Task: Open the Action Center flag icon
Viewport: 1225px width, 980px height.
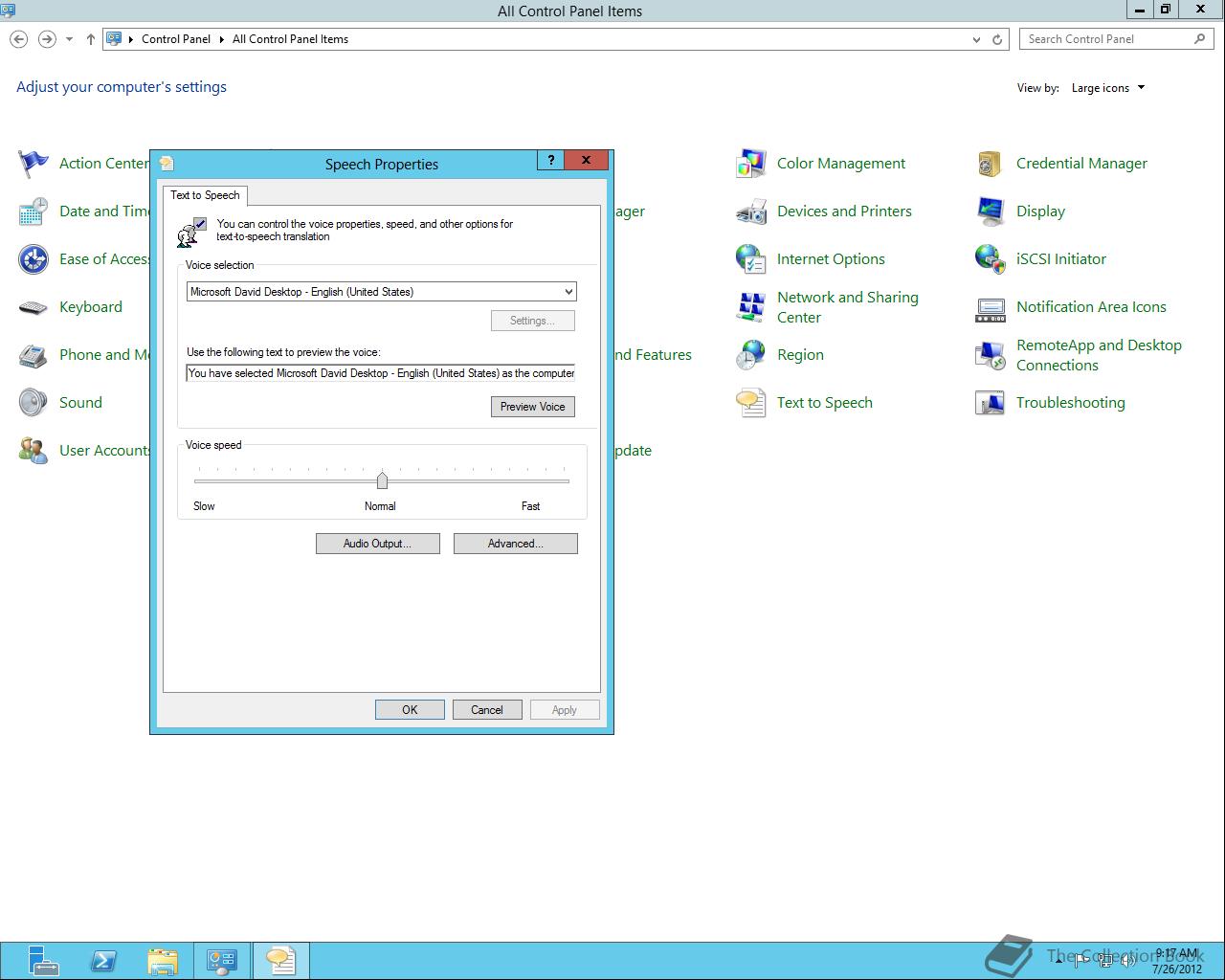Action: click(x=33, y=164)
